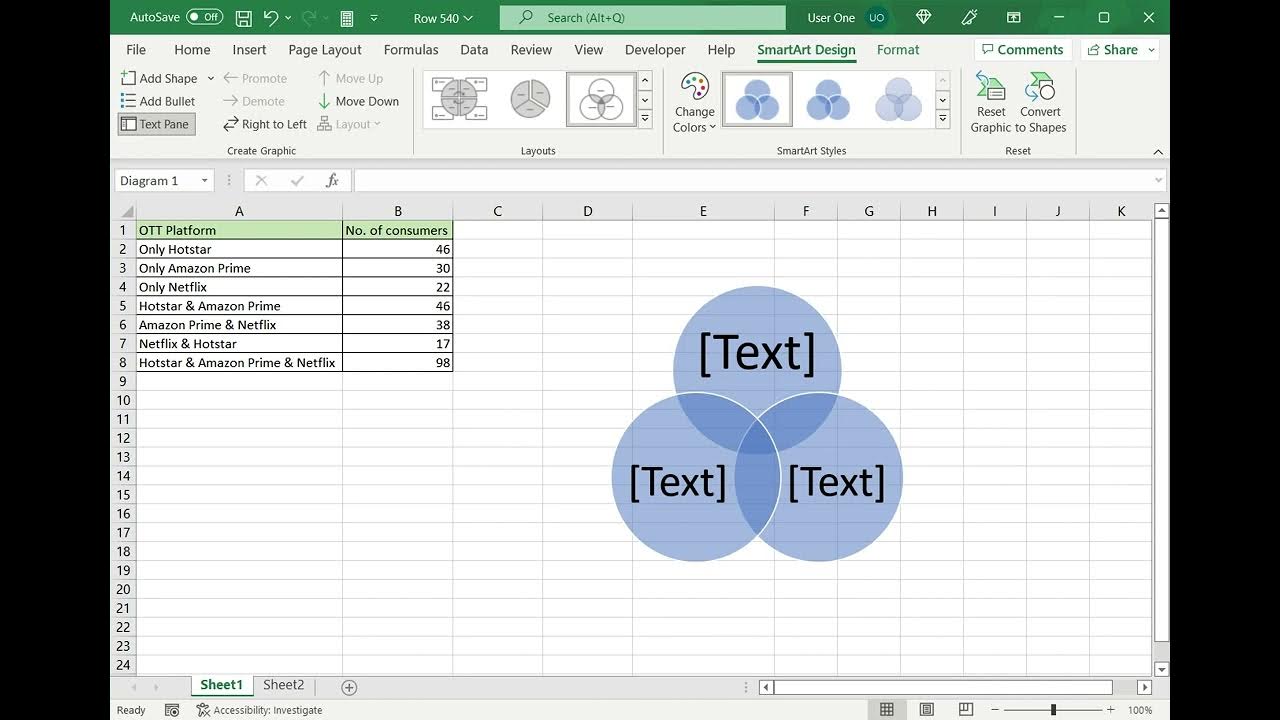
Task: Undo the last action
Action: [271, 17]
